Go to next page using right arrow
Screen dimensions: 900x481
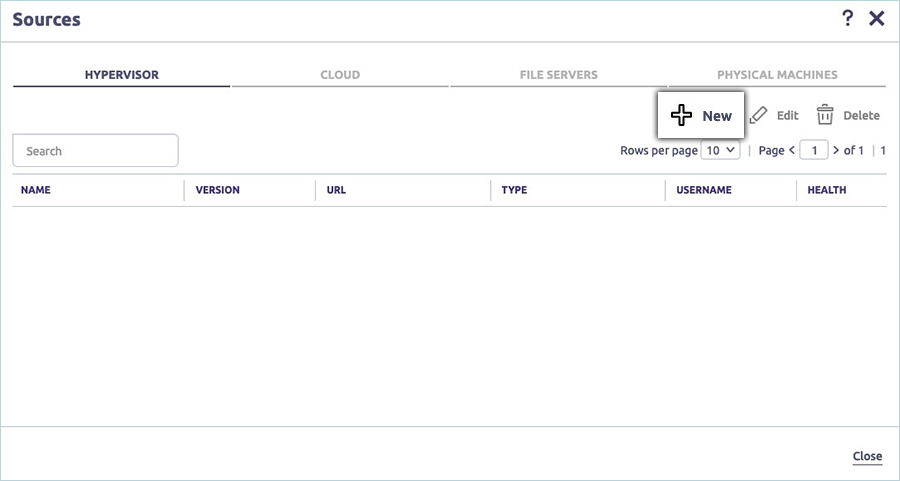[x=836, y=151]
